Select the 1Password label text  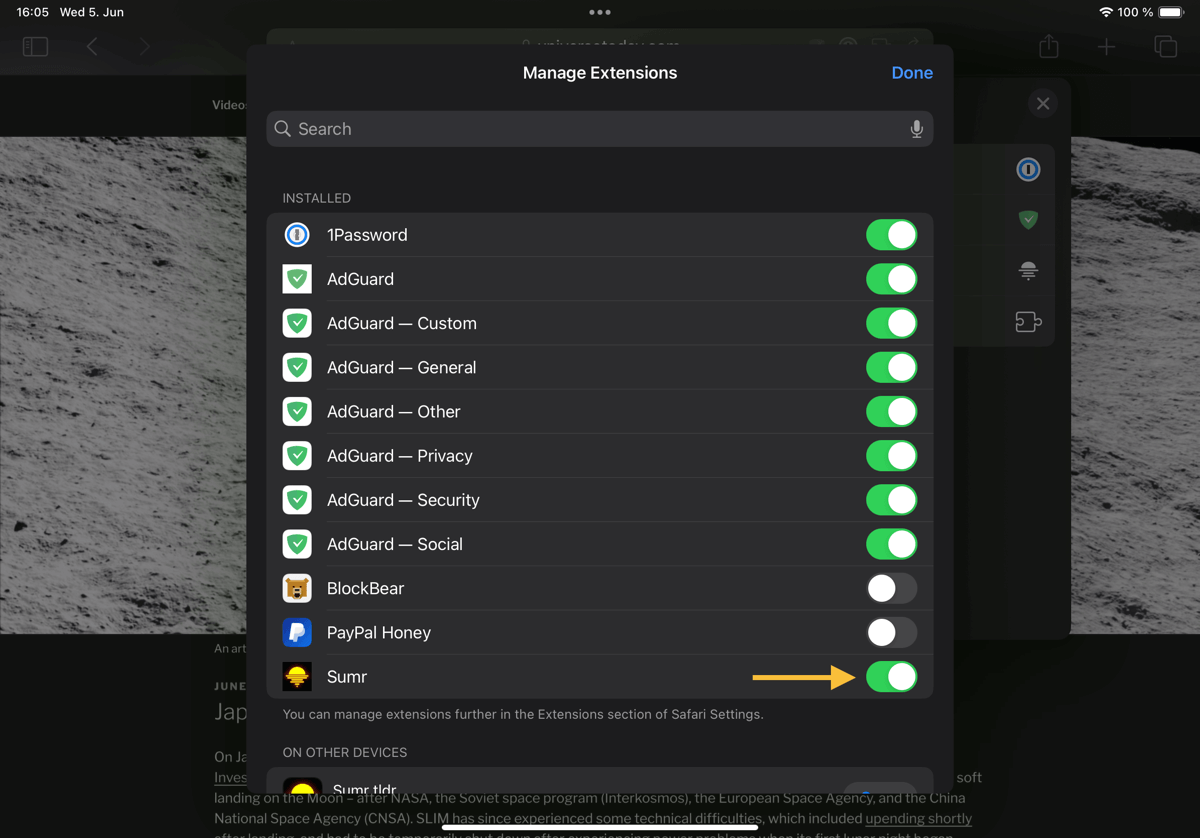point(367,235)
